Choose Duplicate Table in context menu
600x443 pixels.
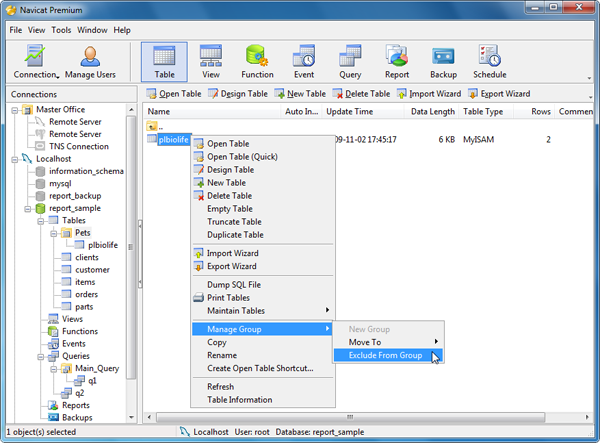[262, 235]
